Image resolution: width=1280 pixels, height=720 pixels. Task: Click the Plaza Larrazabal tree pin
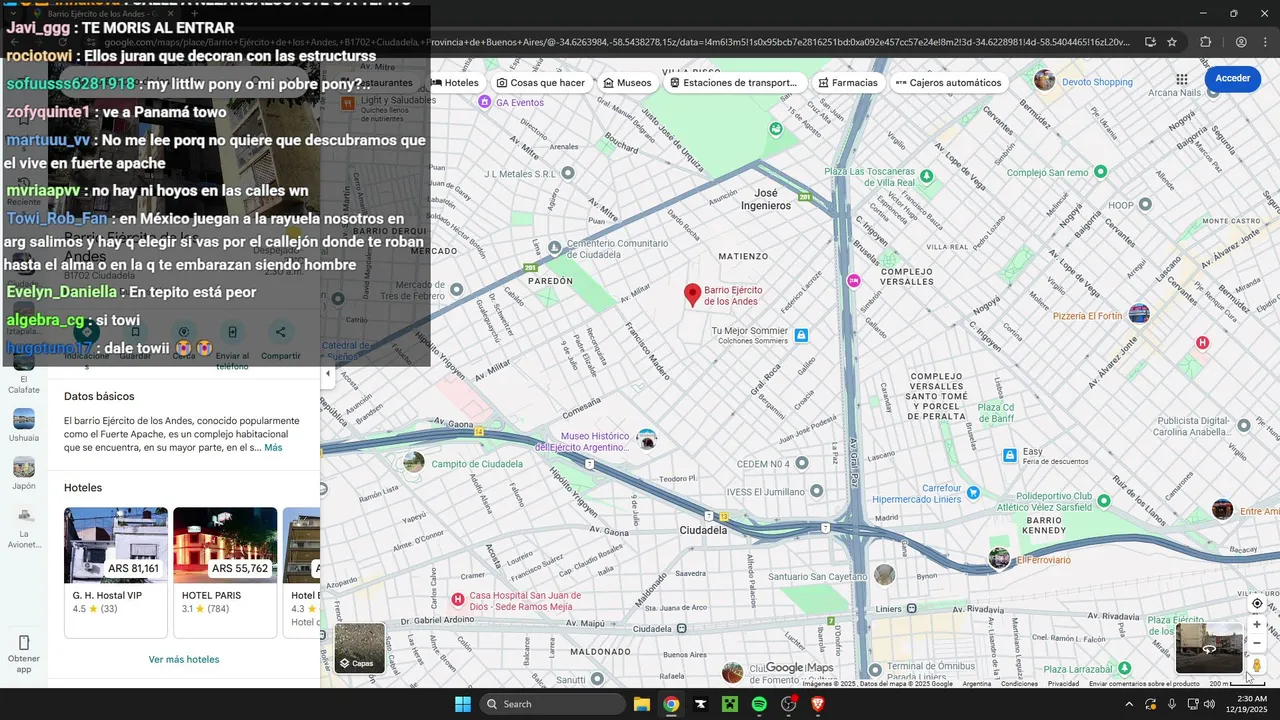tap(1125, 668)
